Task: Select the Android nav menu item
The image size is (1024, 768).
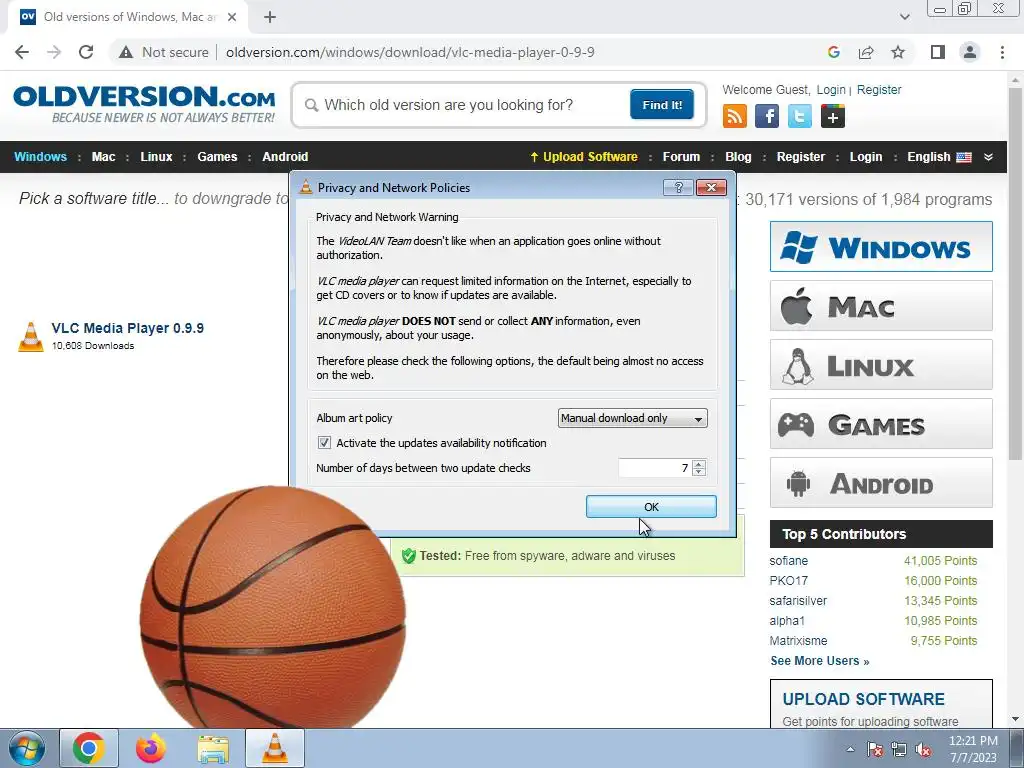Action: click(285, 157)
